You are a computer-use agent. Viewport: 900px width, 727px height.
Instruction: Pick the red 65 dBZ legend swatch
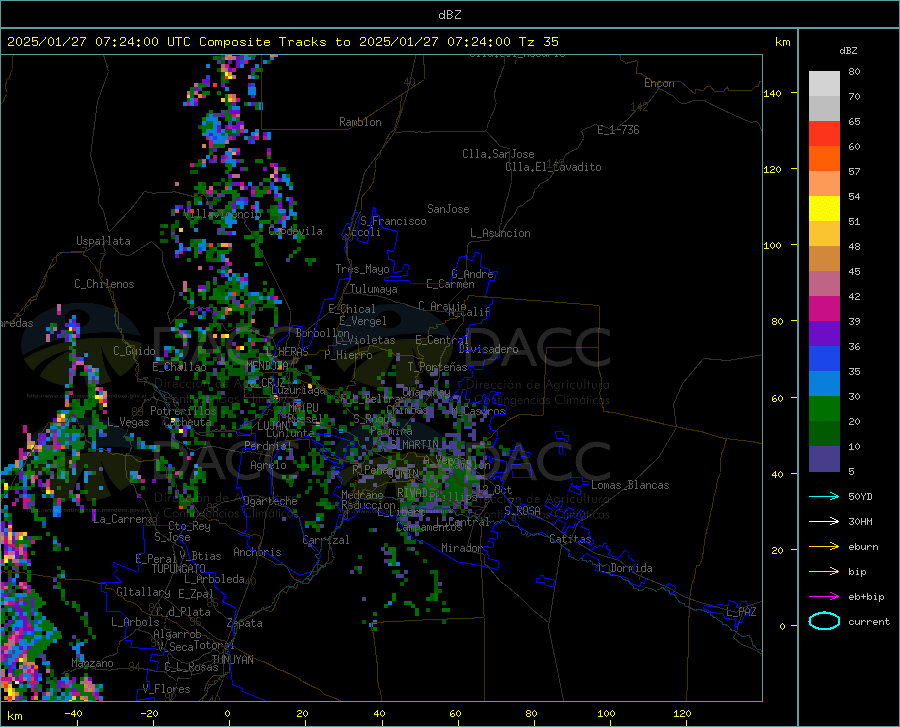pos(824,134)
